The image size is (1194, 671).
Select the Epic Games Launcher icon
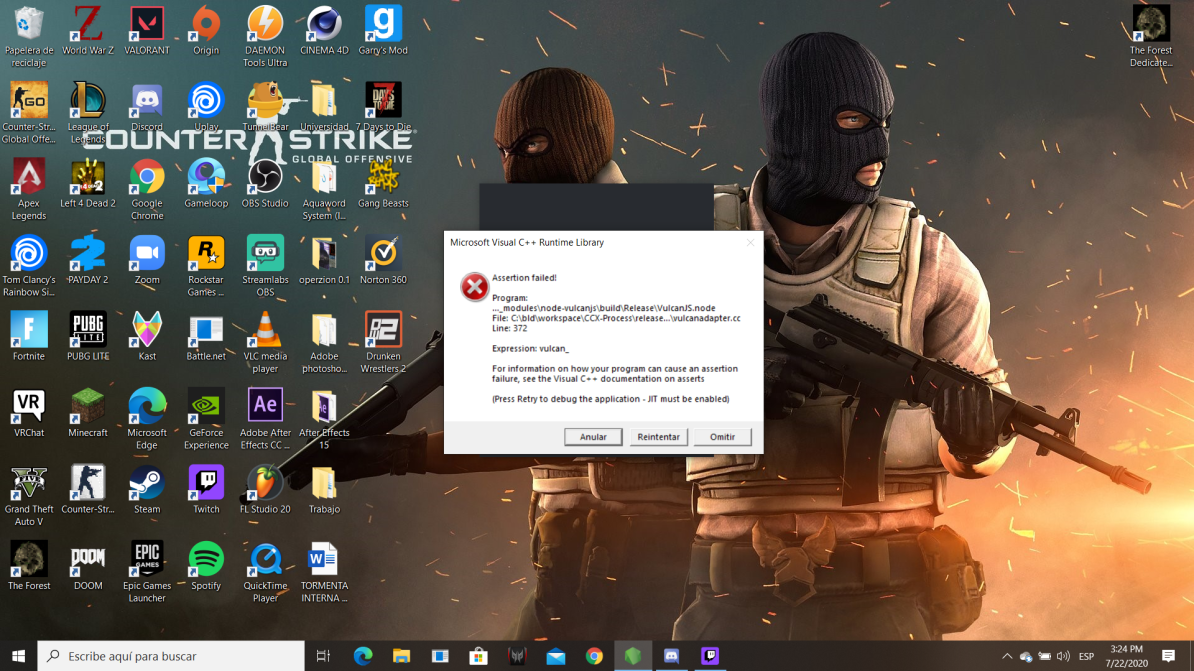click(x=146, y=571)
